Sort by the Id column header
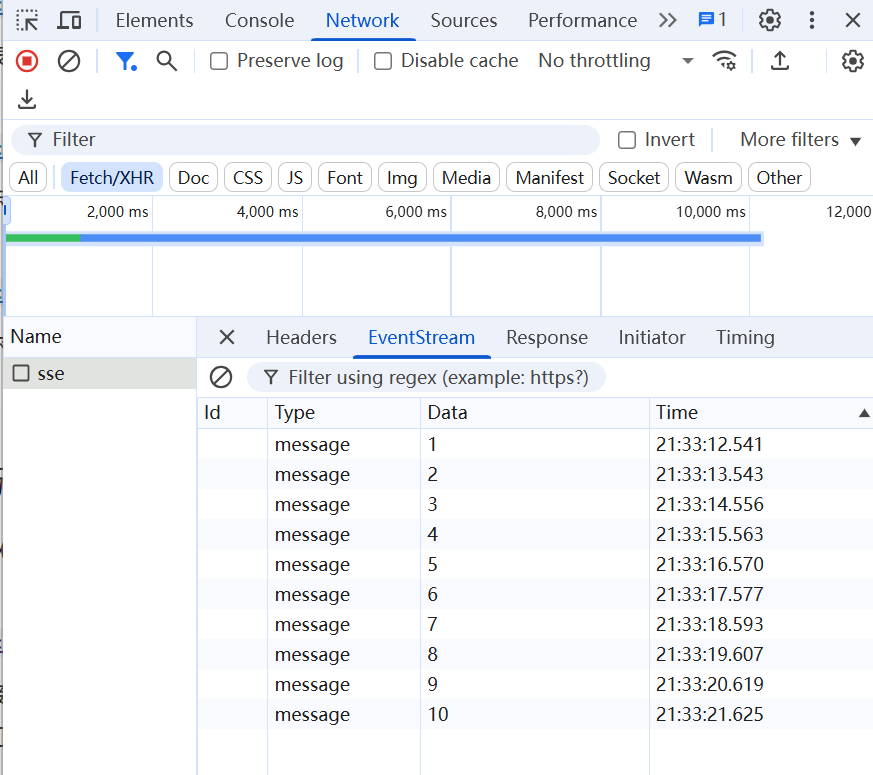The height and width of the screenshot is (775, 873). [x=232, y=413]
